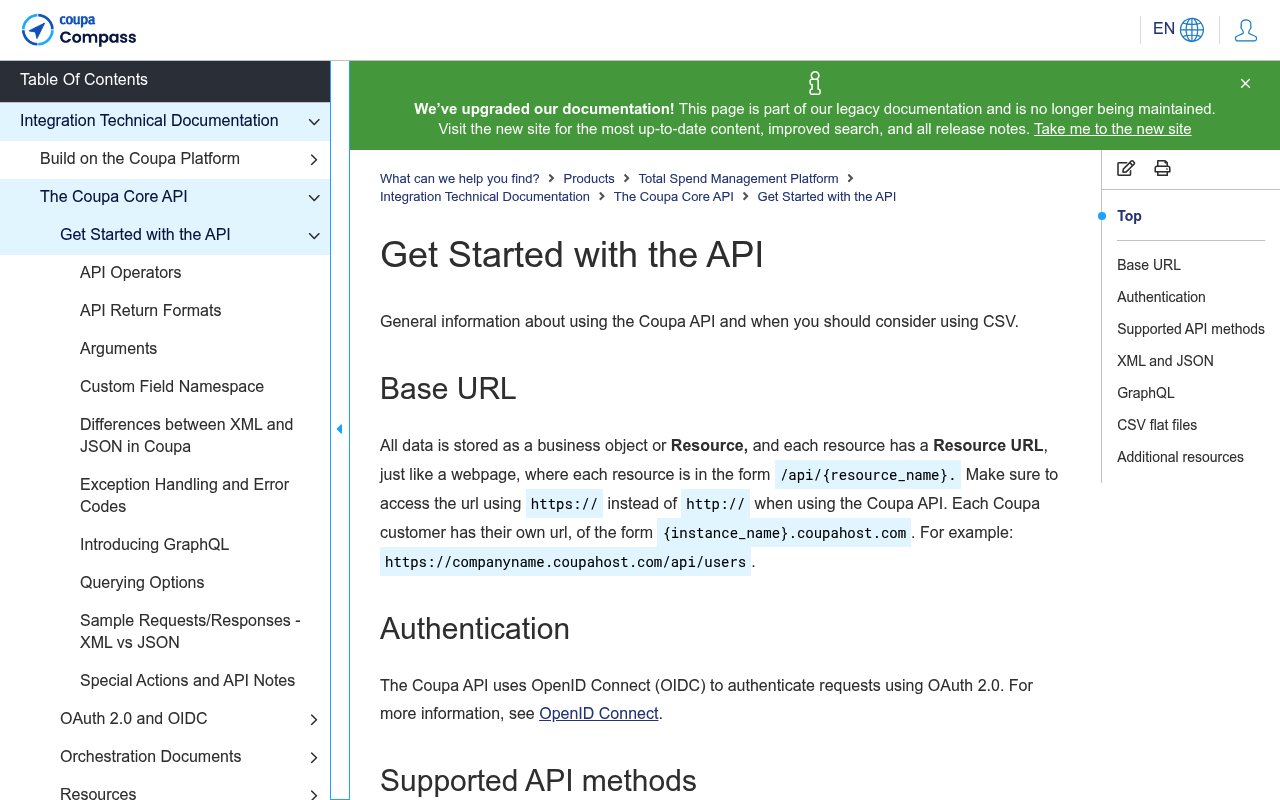Open the user account profile icon
Screen dimensions: 1280x800
point(1246,30)
